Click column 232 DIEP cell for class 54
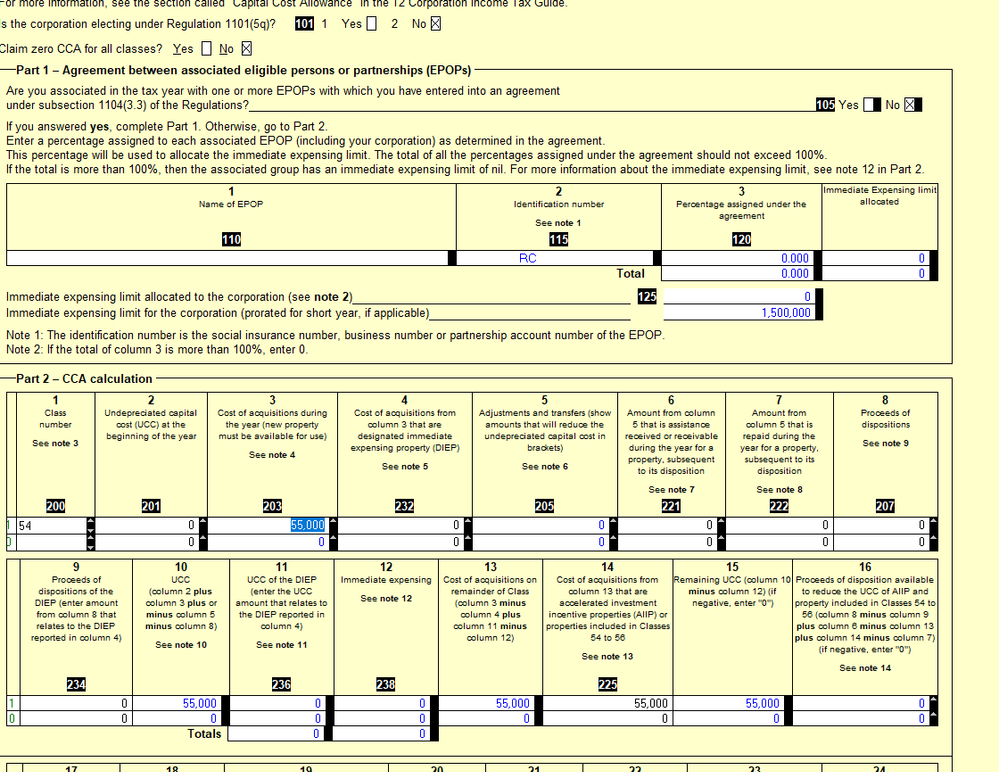 pyautogui.click(x=400, y=525)
